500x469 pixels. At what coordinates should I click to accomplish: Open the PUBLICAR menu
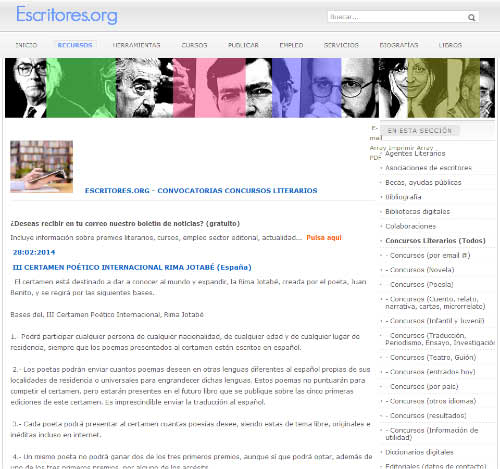tap(243, 45)
